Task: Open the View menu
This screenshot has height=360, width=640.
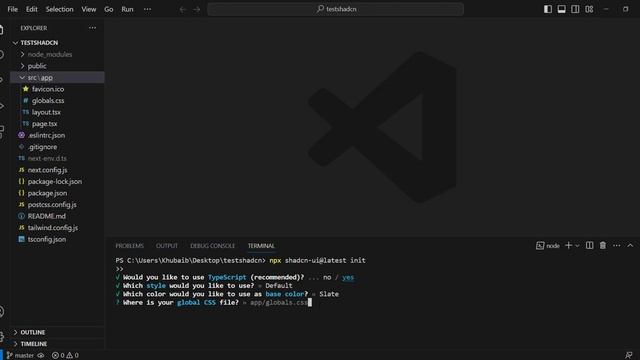Action: pos(88,9)
